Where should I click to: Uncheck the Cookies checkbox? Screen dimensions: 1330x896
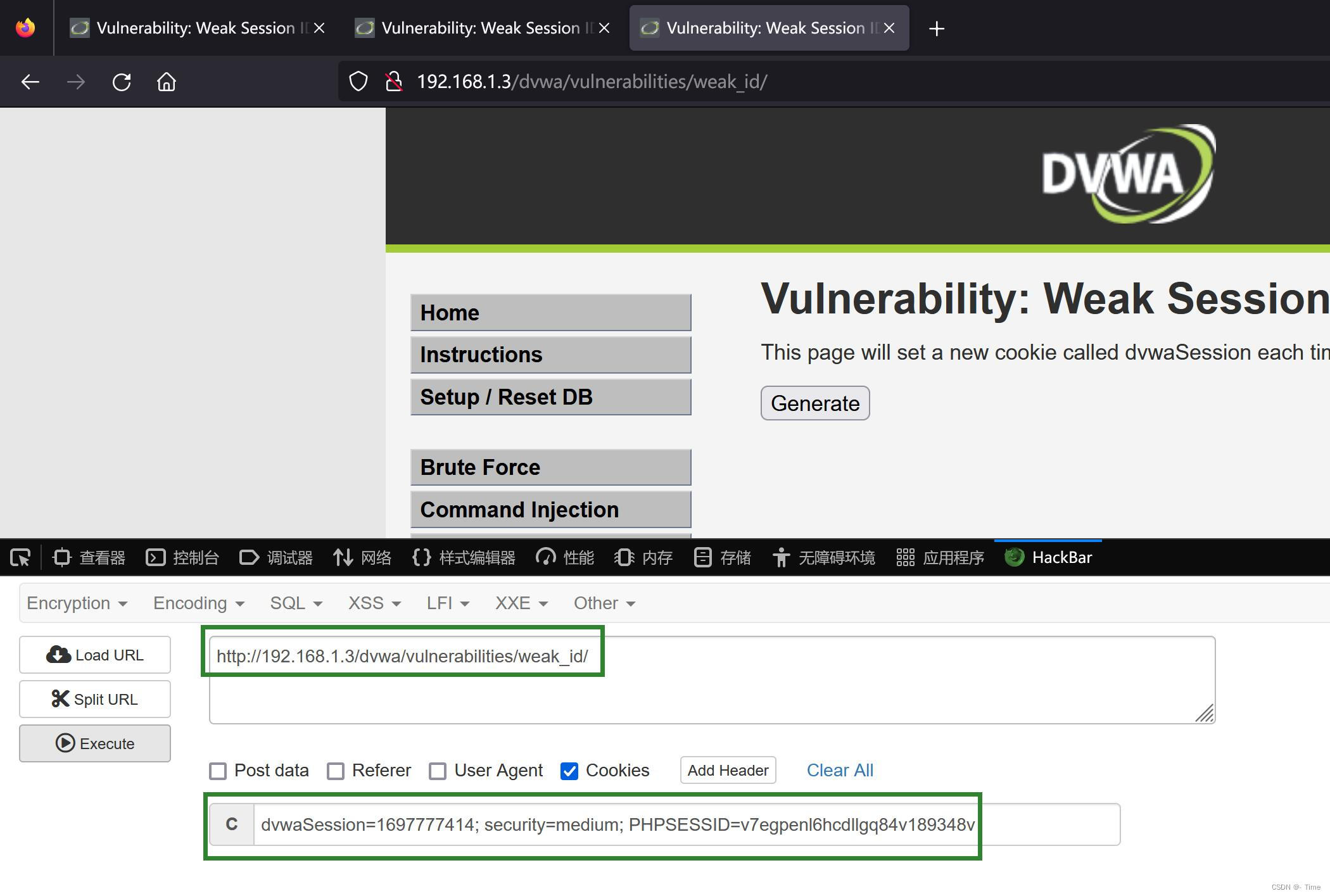click(569, 771)
